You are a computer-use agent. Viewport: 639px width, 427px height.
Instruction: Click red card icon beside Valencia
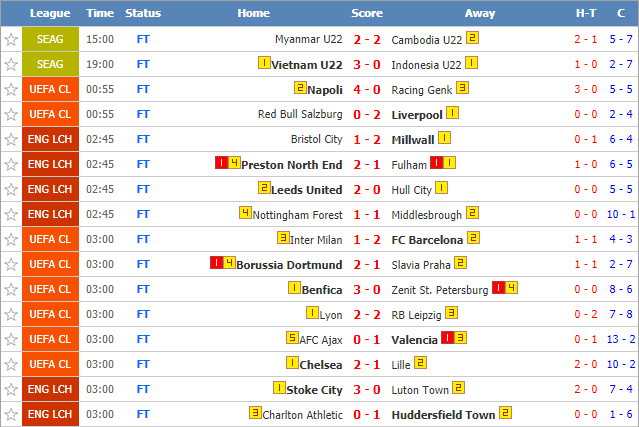[x=447, y=338]
